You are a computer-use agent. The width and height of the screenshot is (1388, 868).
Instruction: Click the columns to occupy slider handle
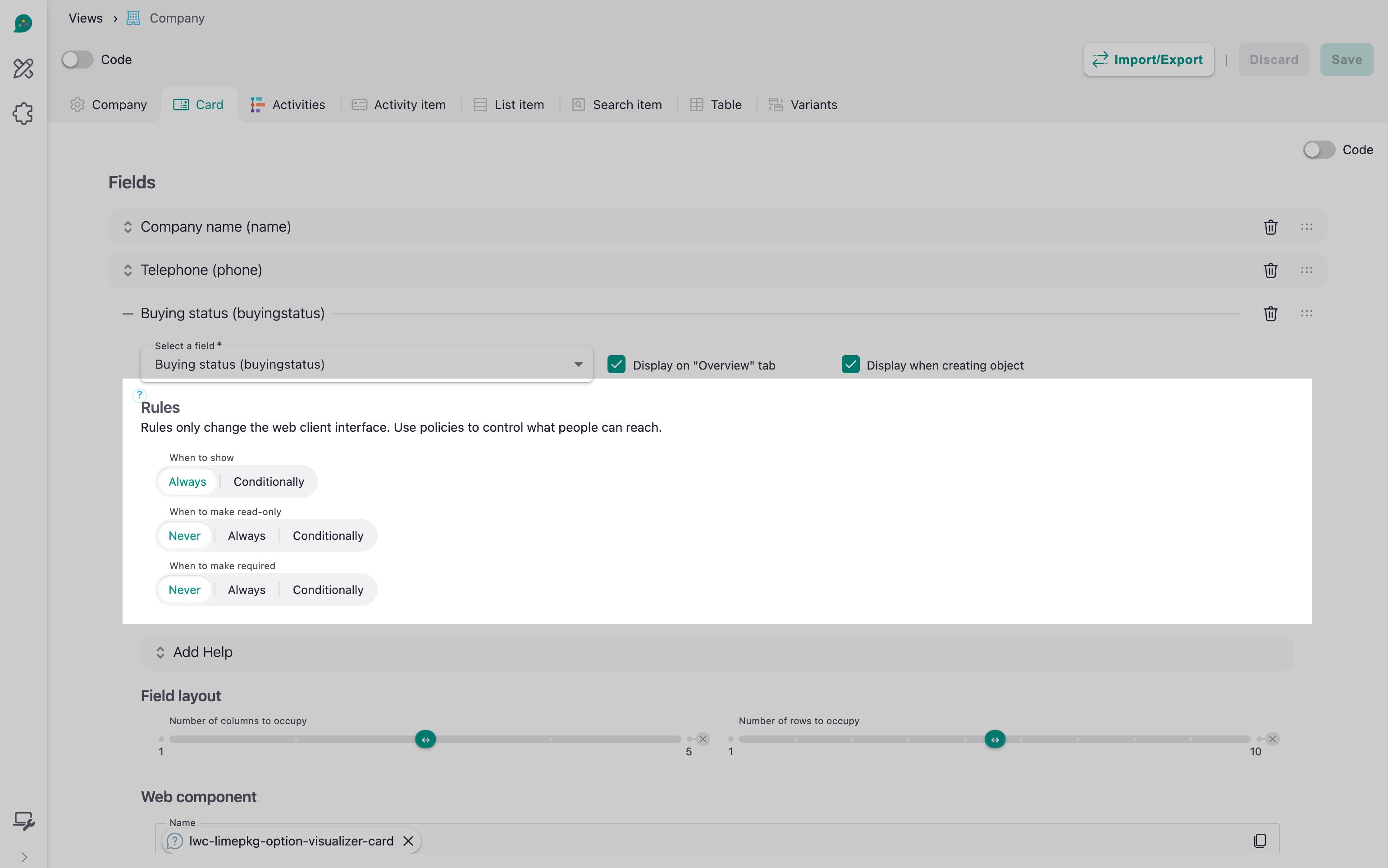coord(425,739)
